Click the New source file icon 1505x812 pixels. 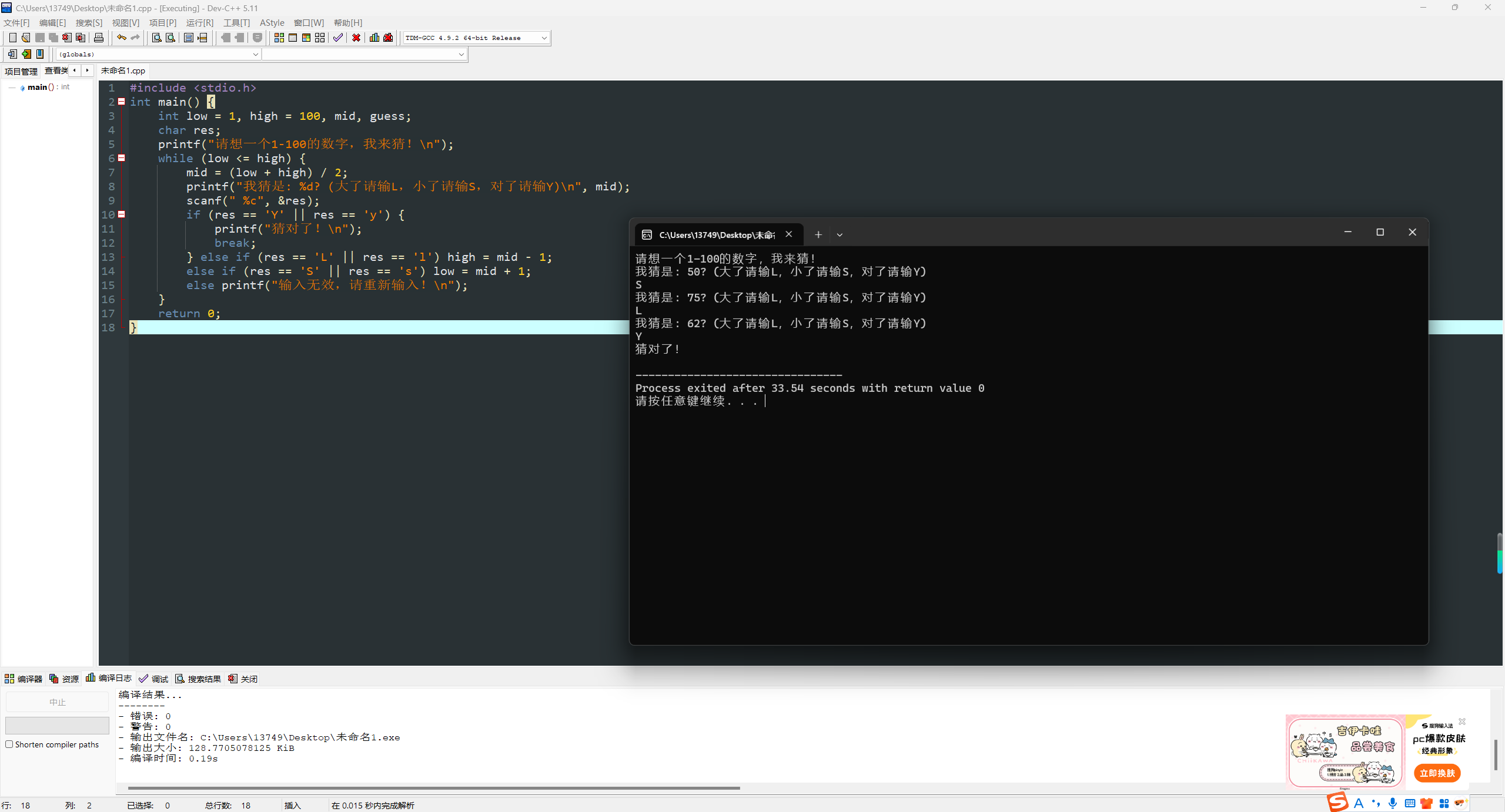pos(12,38)
